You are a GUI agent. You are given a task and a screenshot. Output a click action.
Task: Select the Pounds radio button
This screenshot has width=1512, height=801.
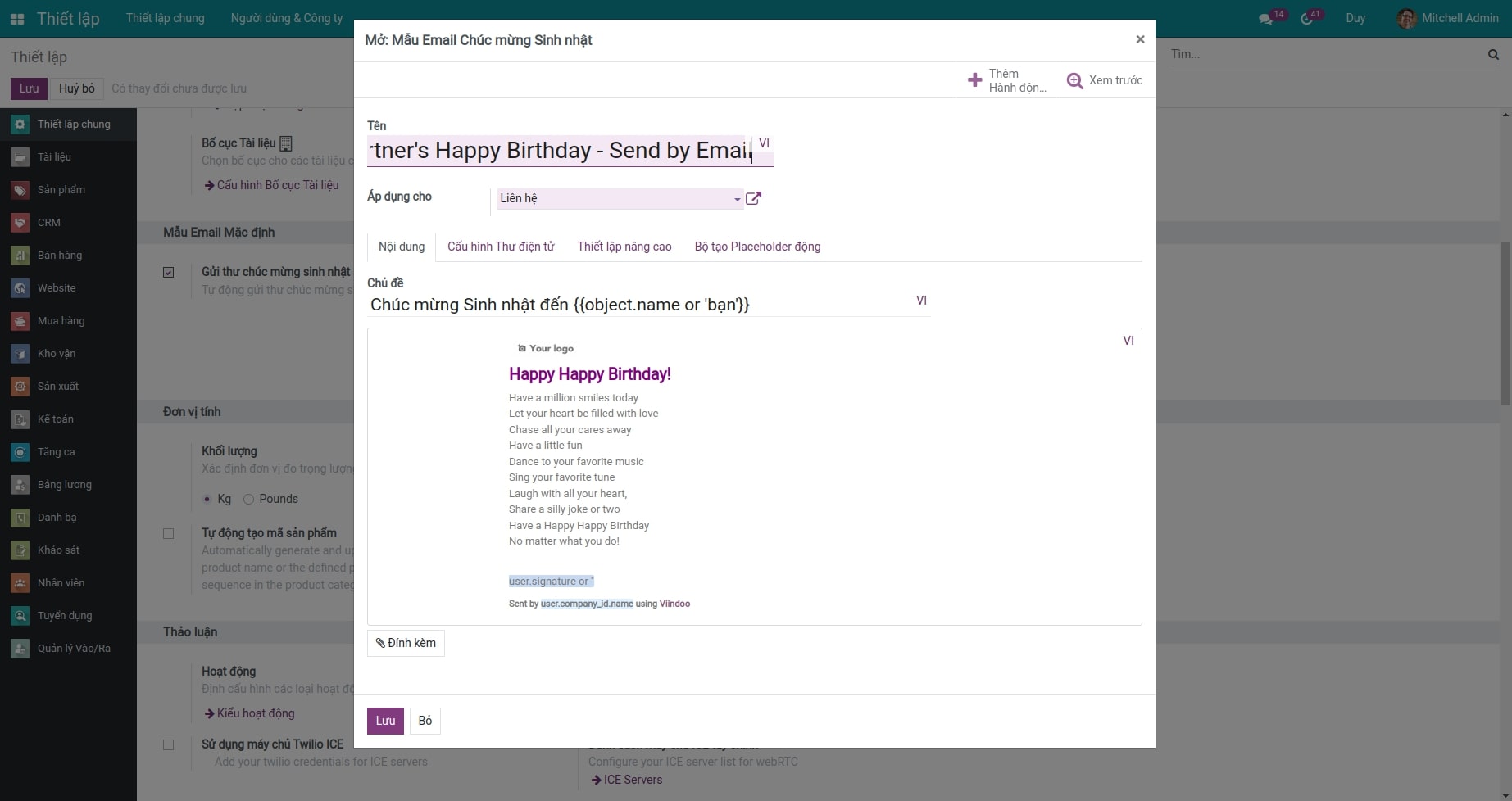pyautogui.click(x=248, y=499)
